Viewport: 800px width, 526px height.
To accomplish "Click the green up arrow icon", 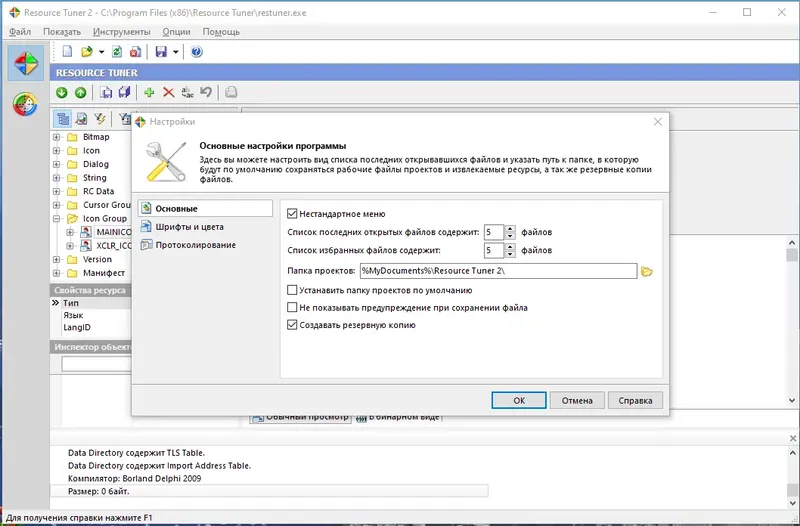I will click(81, 92).
